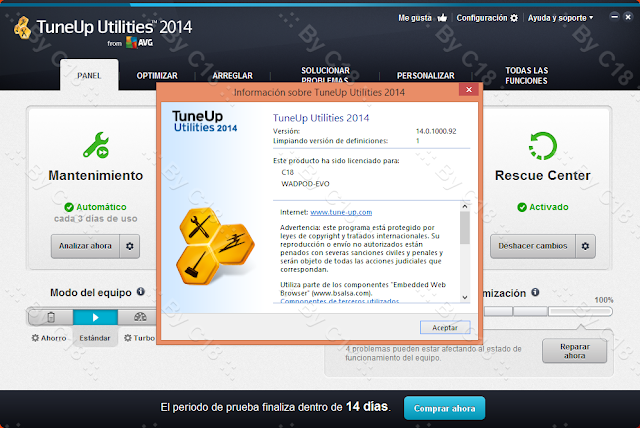Viewport: 640px width, 428px height.
Task: Select the Estándar play mode button
Action: point(96,317)
